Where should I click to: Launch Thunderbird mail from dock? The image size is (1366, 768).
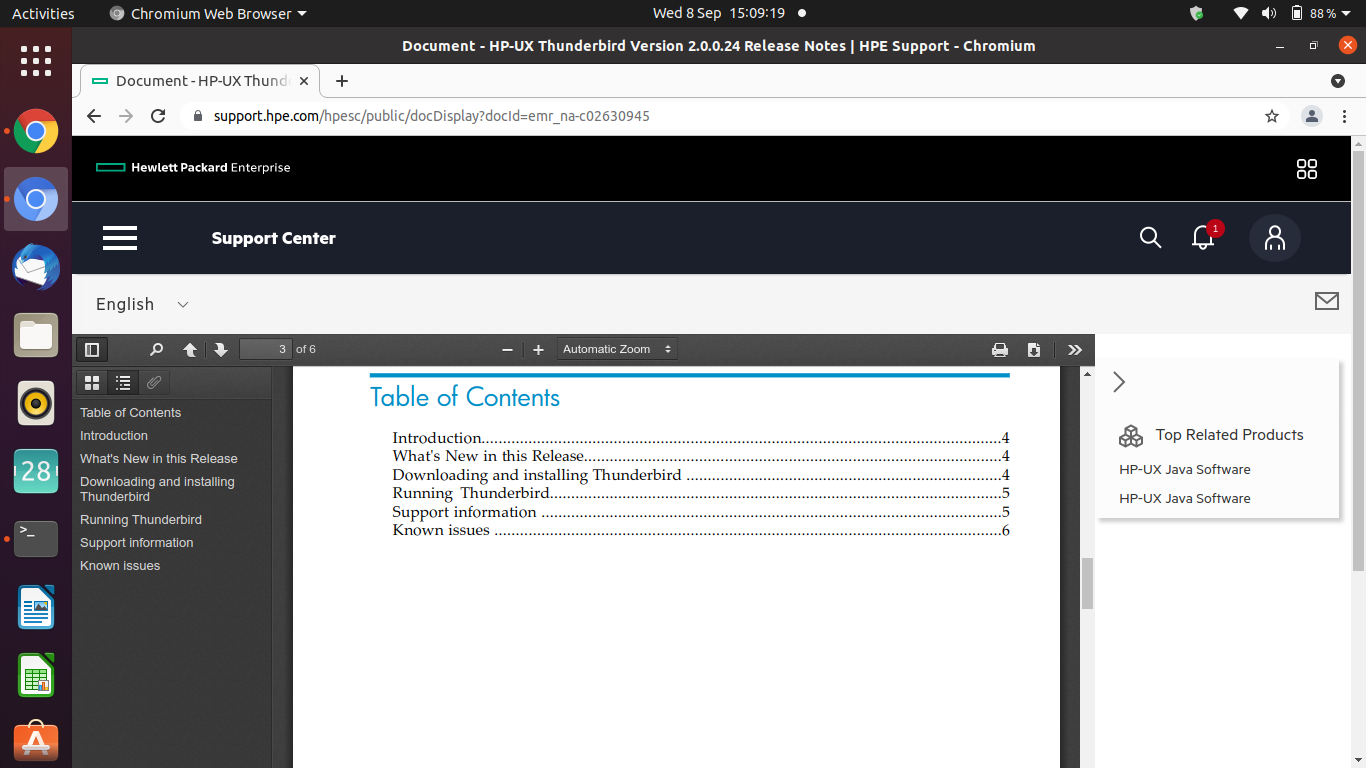pos(36,268)
